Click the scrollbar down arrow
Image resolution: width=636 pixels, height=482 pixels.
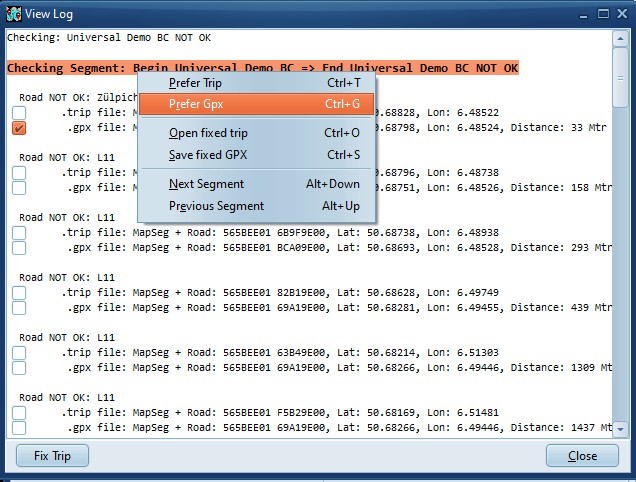pyautogui.click(x=620, y=429)
